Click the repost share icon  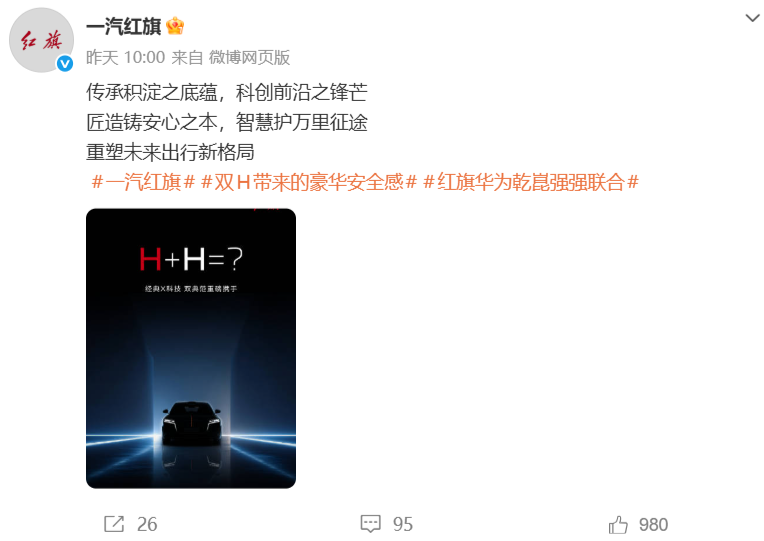(114, 524)
